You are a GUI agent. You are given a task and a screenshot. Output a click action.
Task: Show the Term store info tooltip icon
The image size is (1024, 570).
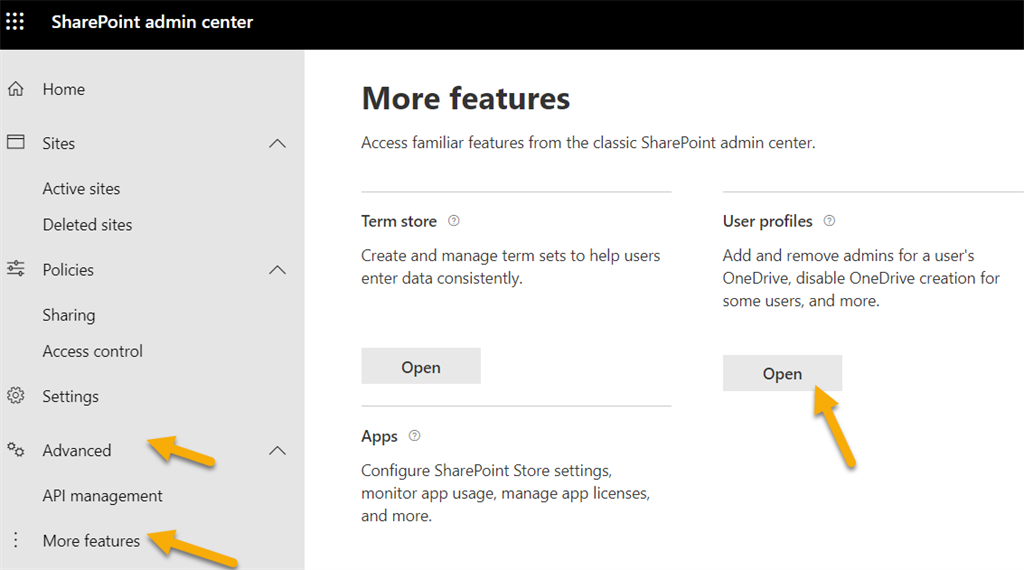coord(453,221)
